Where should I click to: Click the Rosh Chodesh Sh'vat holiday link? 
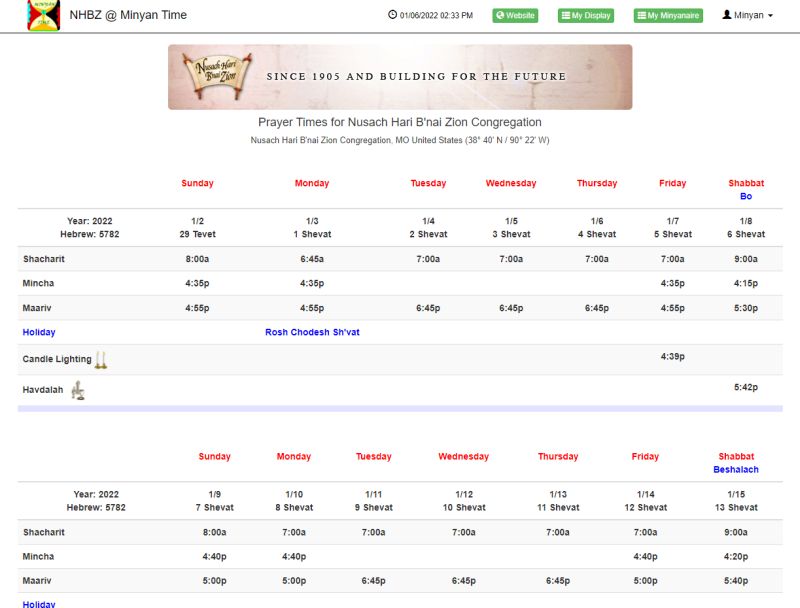click(x=312, y=332)
